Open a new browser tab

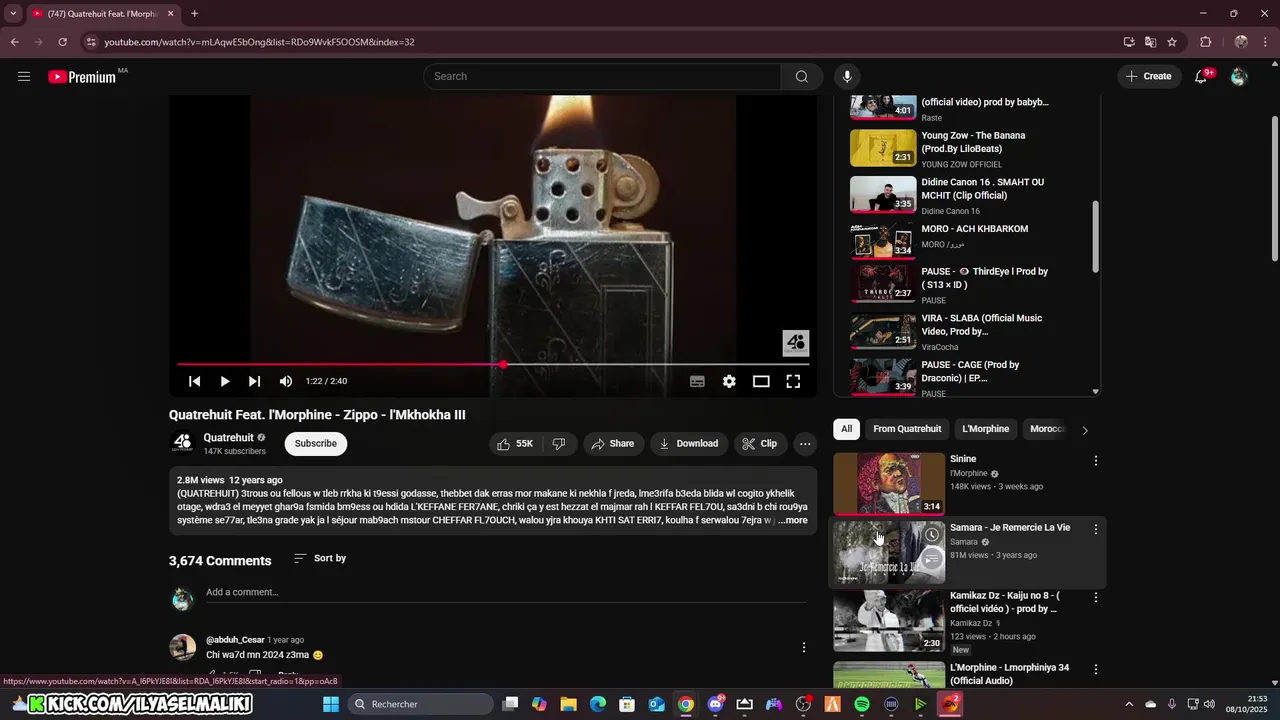[195, 14]
